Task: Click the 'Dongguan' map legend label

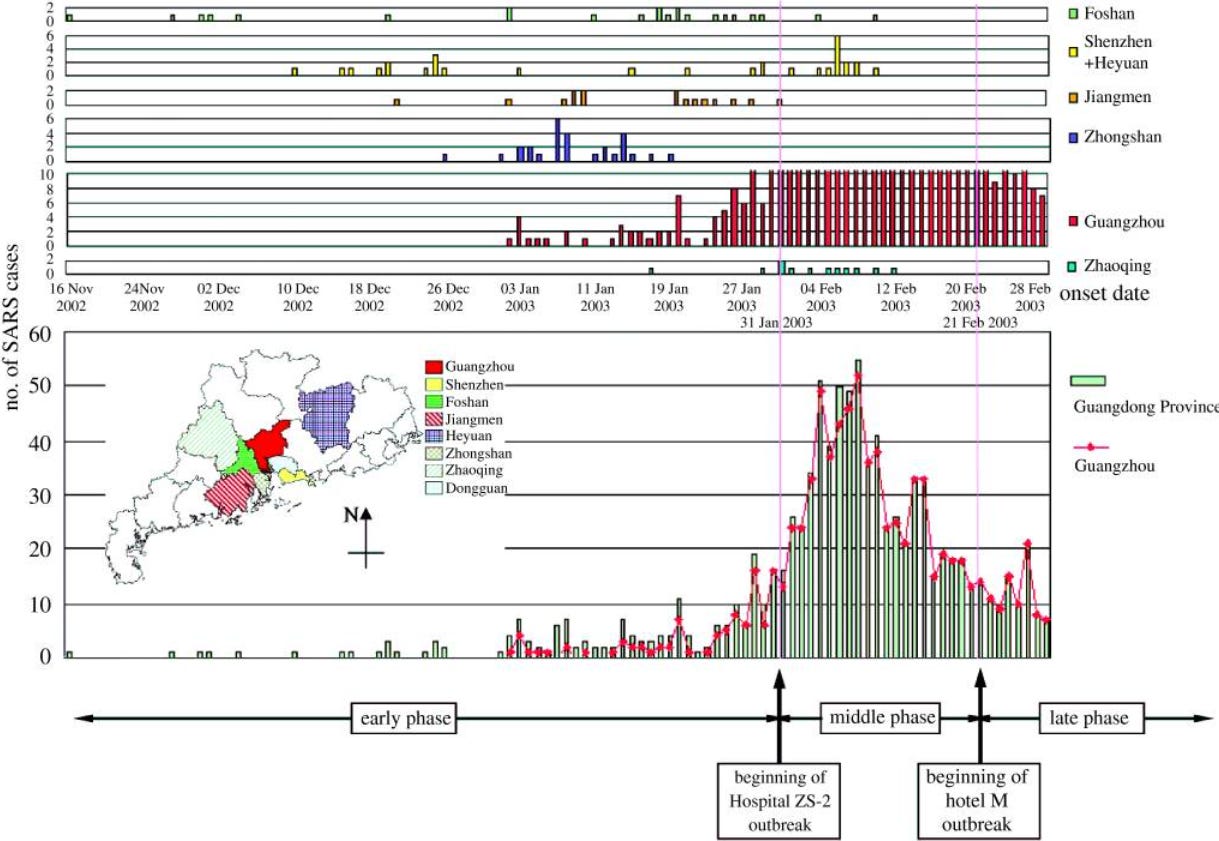Action: pyautogui.click(x=476, y=488)
